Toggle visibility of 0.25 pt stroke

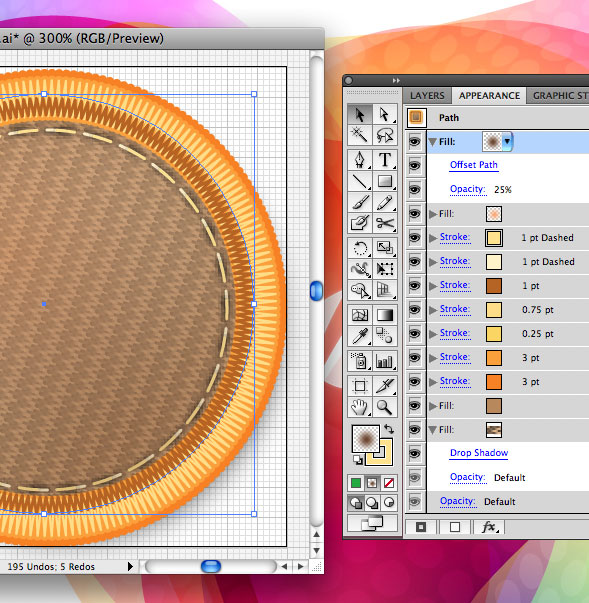tap(414, 333)
